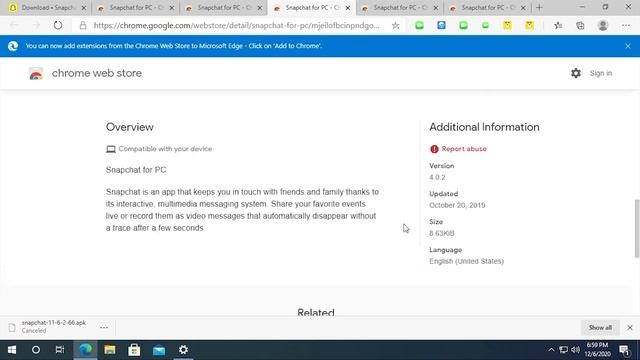This screenshot has width=640, height=360.
Task: Add page to favorites with star icon
Action: (x=395, y=25)
